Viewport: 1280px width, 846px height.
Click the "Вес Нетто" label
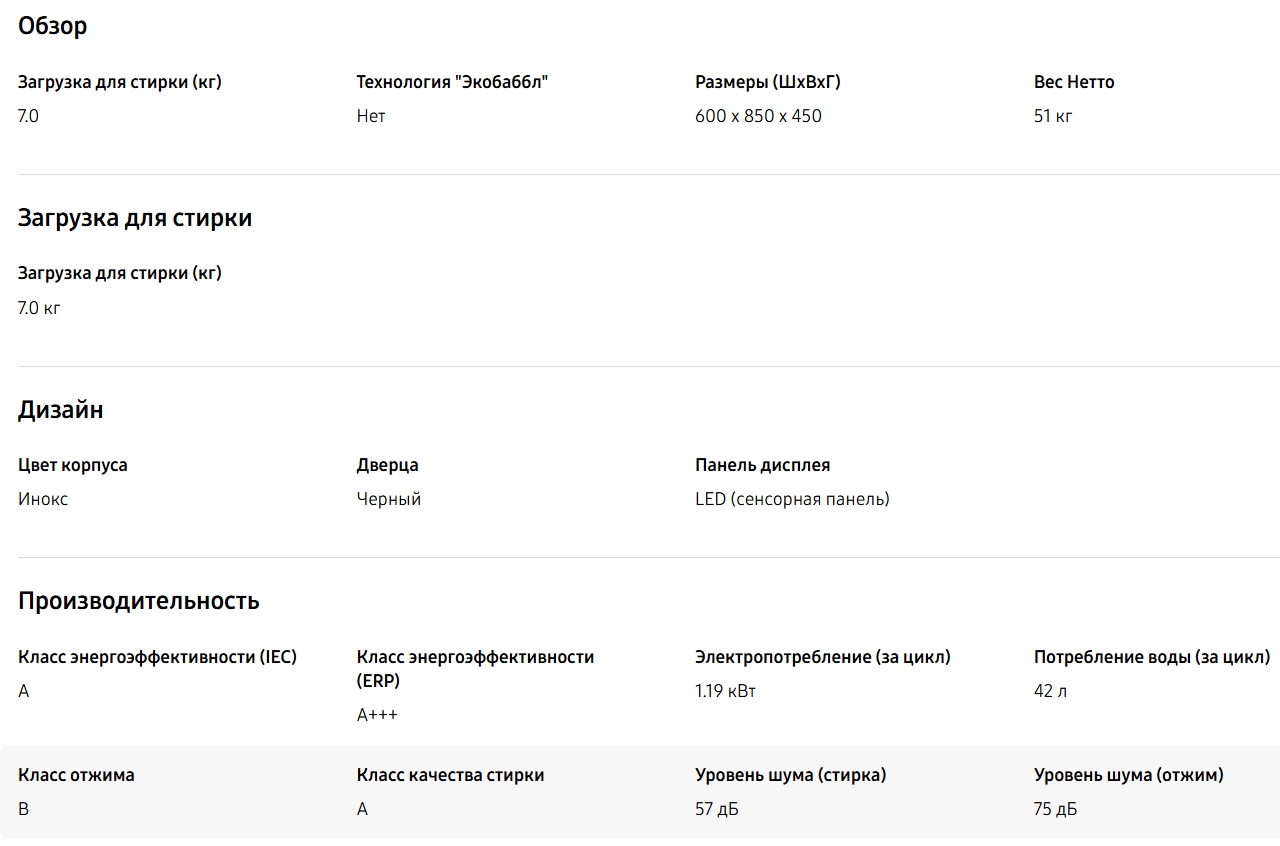[x=1074, y=82]
